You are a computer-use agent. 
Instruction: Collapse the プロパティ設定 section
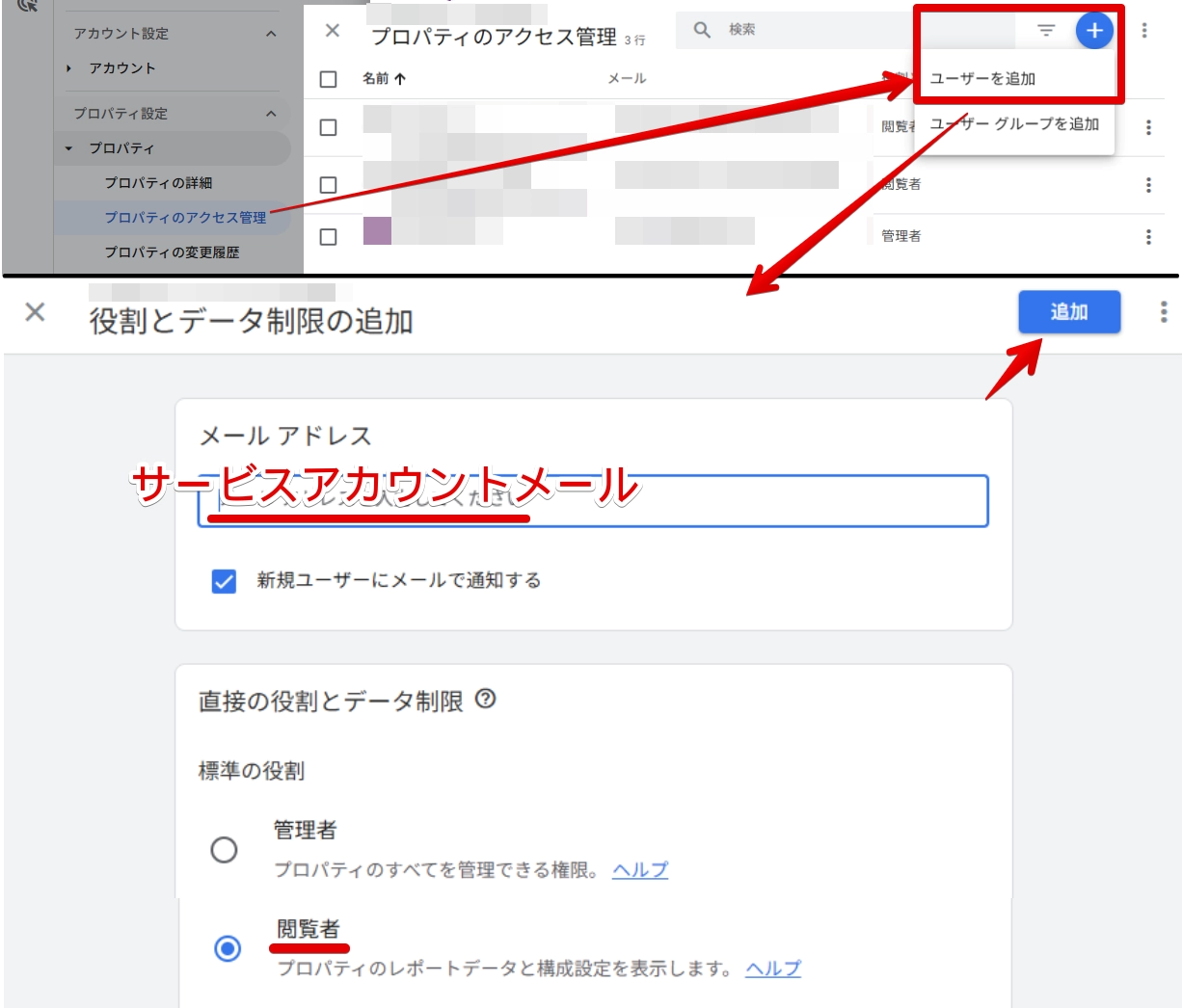click(x=271, y=113)
